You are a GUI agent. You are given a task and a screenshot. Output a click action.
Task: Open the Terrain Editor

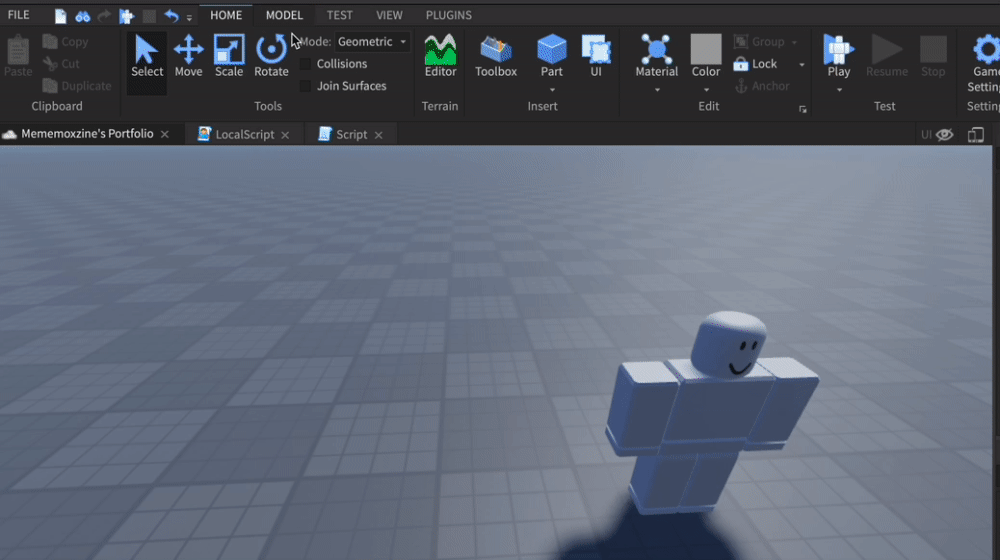coord(440,57)
